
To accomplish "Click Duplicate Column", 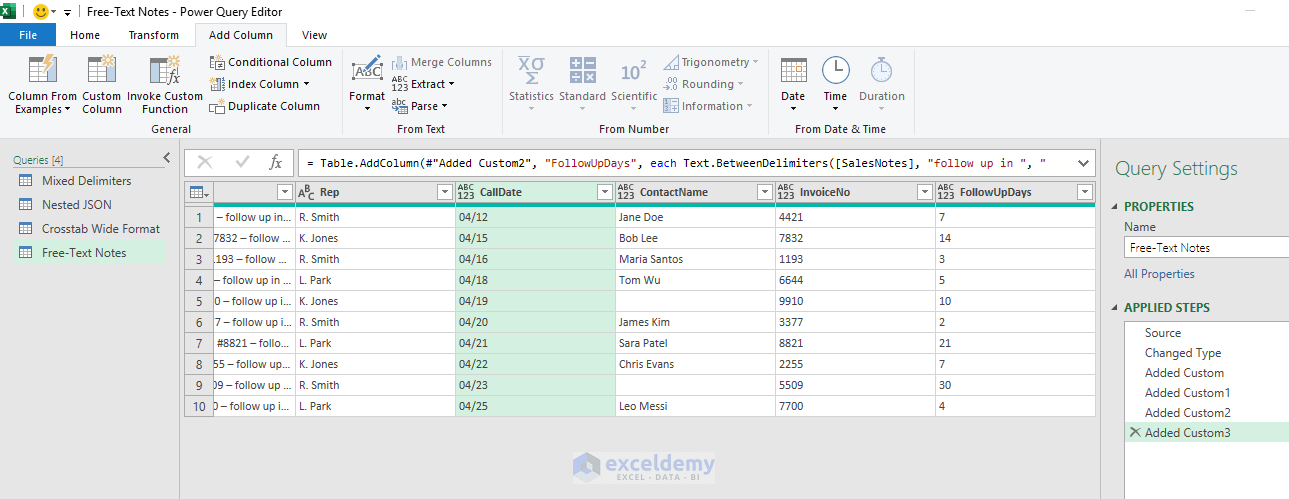I will coord(265,106).
